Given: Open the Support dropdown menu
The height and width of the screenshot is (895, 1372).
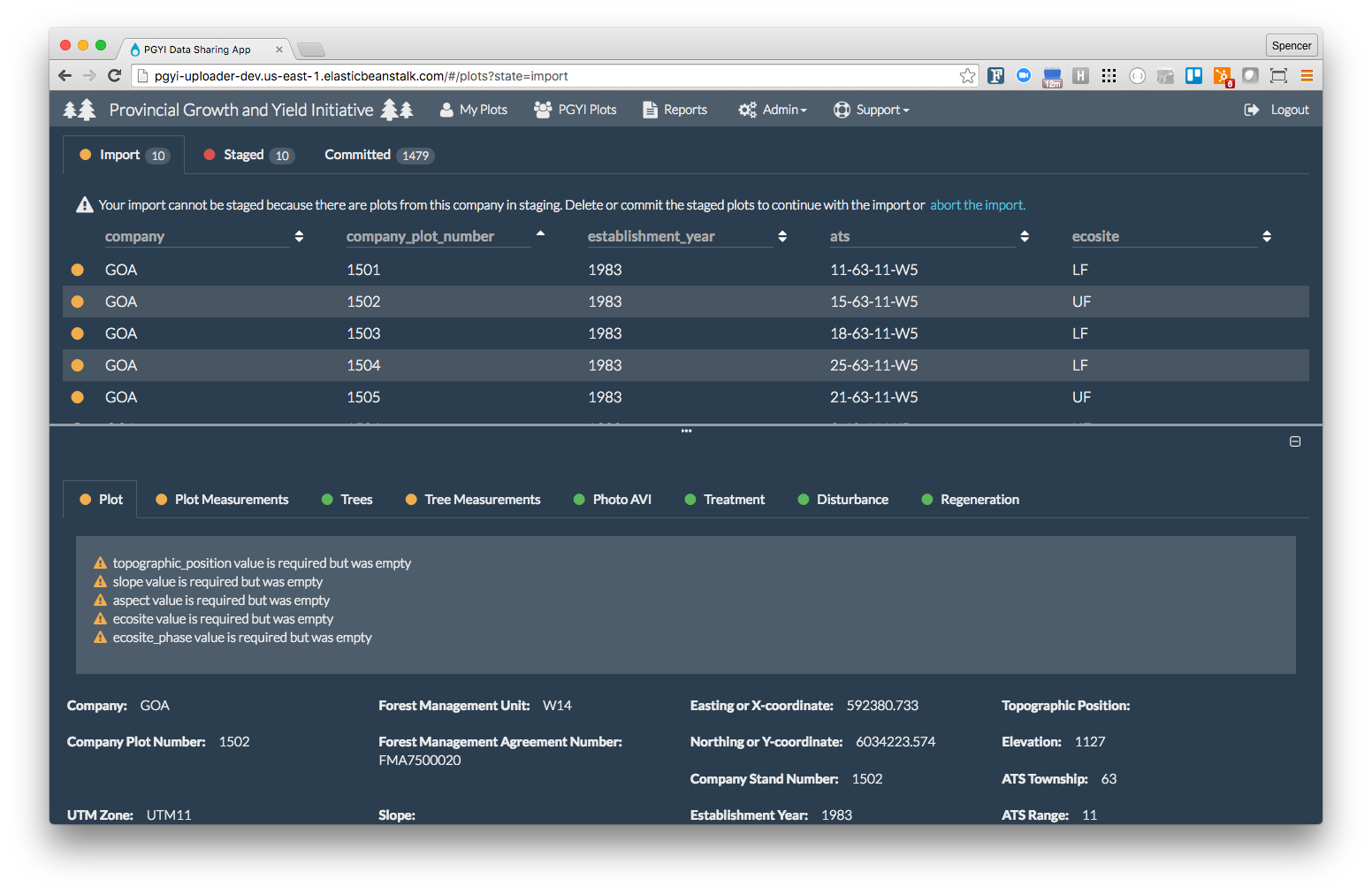Looking at the screenshot, I should coord(872,110).
